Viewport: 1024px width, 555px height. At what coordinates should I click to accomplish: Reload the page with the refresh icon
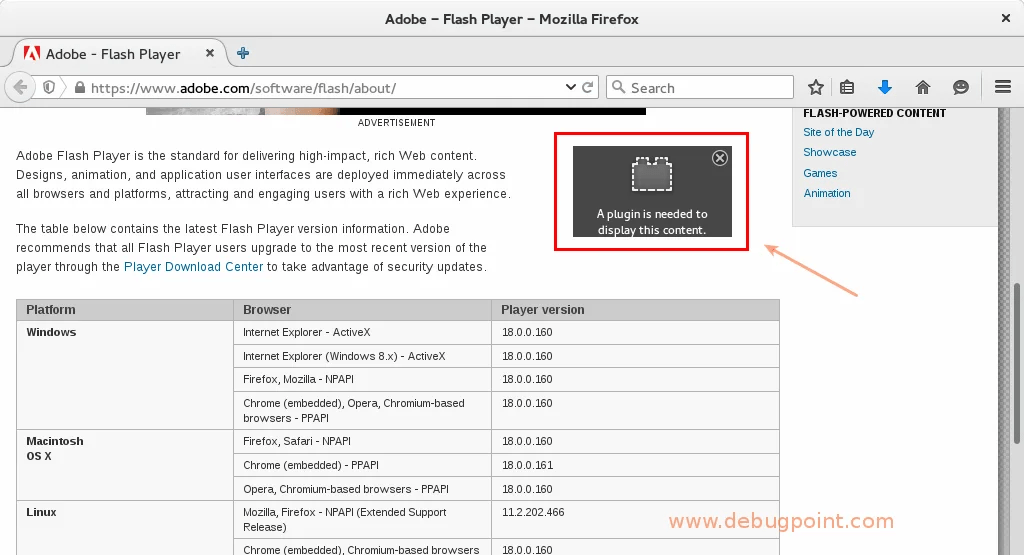(x=588, y=87)
